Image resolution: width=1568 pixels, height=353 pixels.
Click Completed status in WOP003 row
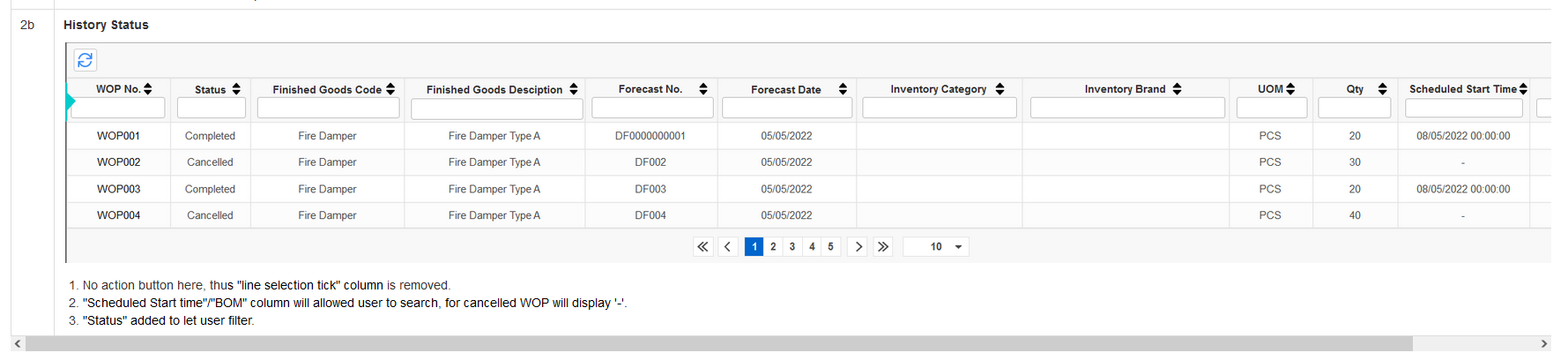(x=210, y=189)
